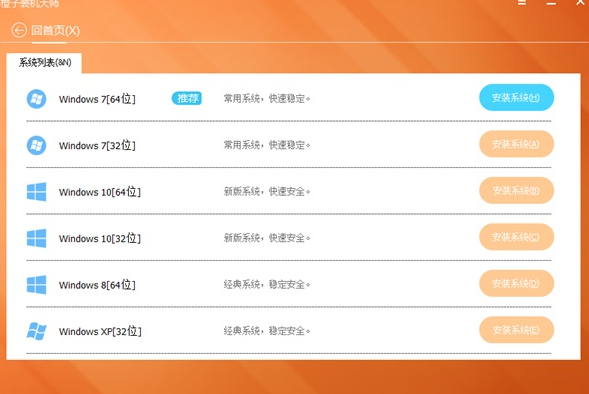
Task: Minimize the installer window
Action: click(x=551, y=3)
